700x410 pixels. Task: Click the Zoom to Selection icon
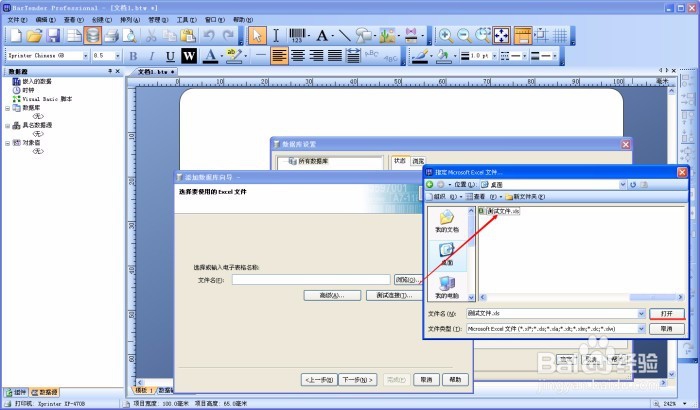click(483, 36)
